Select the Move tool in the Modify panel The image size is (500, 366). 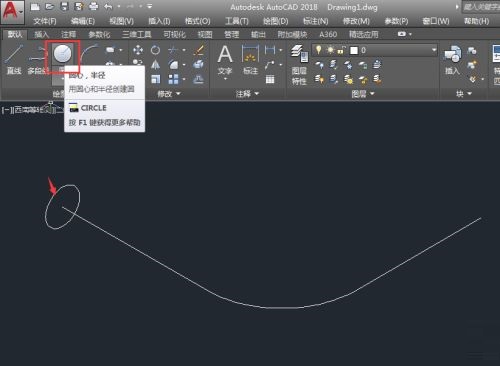pyautogui.click(x=138, y=50)
